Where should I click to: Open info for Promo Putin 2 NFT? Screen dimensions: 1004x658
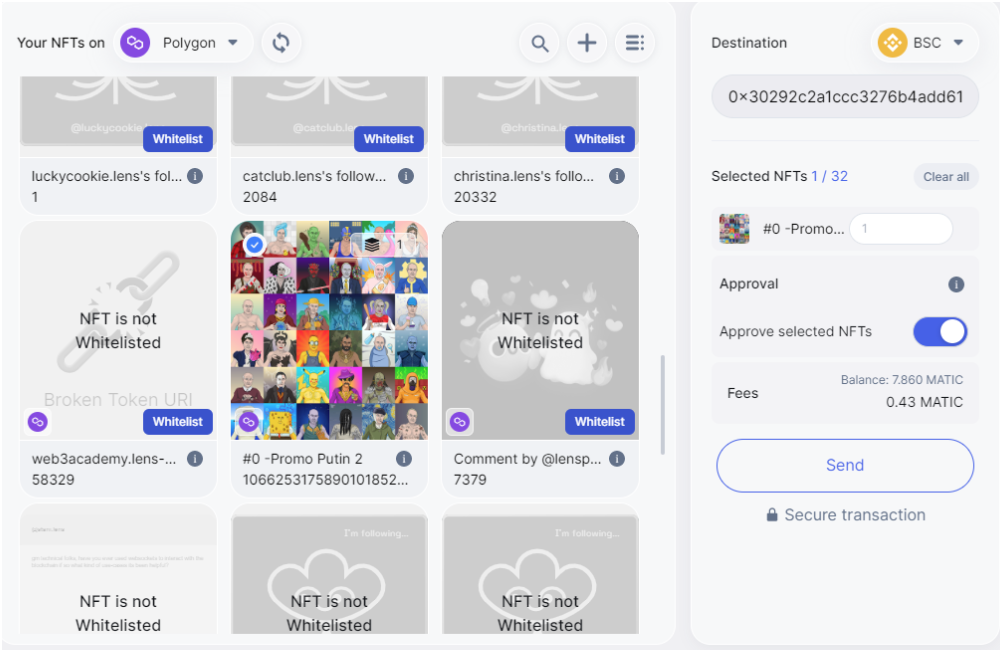(x=404, y=459)
